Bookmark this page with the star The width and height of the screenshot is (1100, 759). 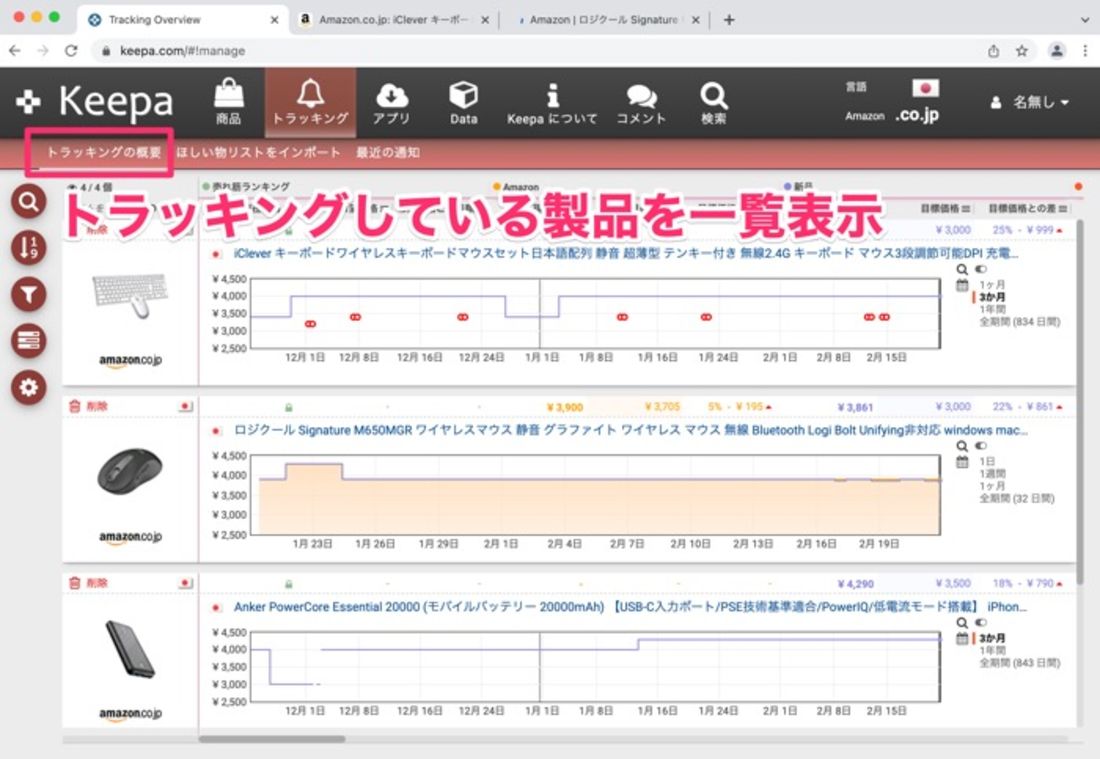tap(1022, 51)
